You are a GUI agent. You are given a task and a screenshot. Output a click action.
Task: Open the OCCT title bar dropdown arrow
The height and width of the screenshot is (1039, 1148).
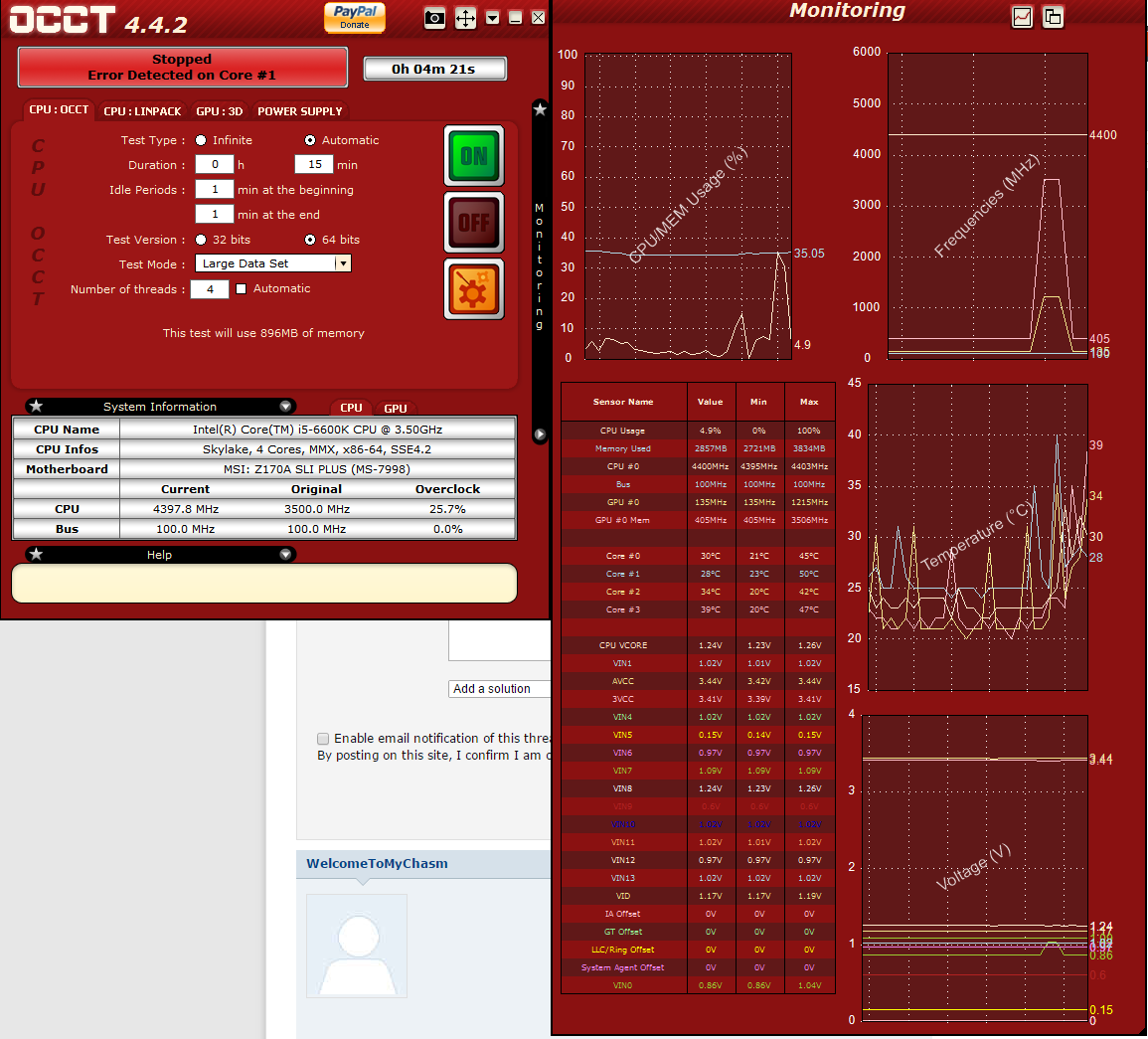click(x=493, y=18)
